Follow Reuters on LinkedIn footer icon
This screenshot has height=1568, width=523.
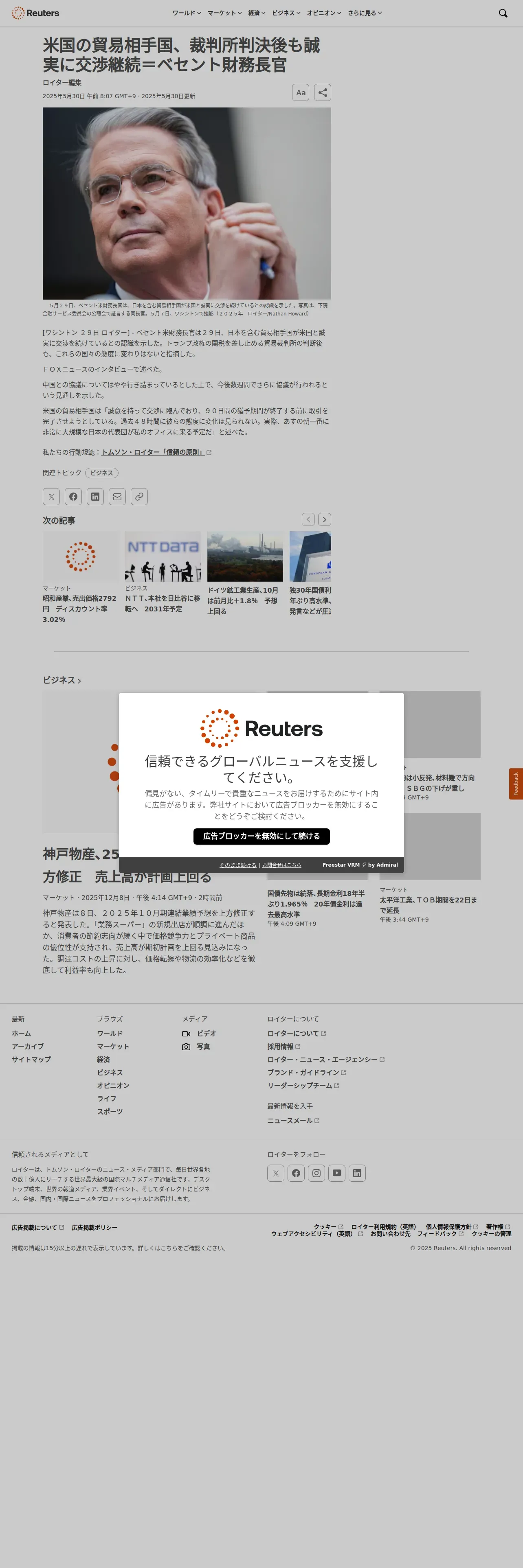pos(357,1173)
